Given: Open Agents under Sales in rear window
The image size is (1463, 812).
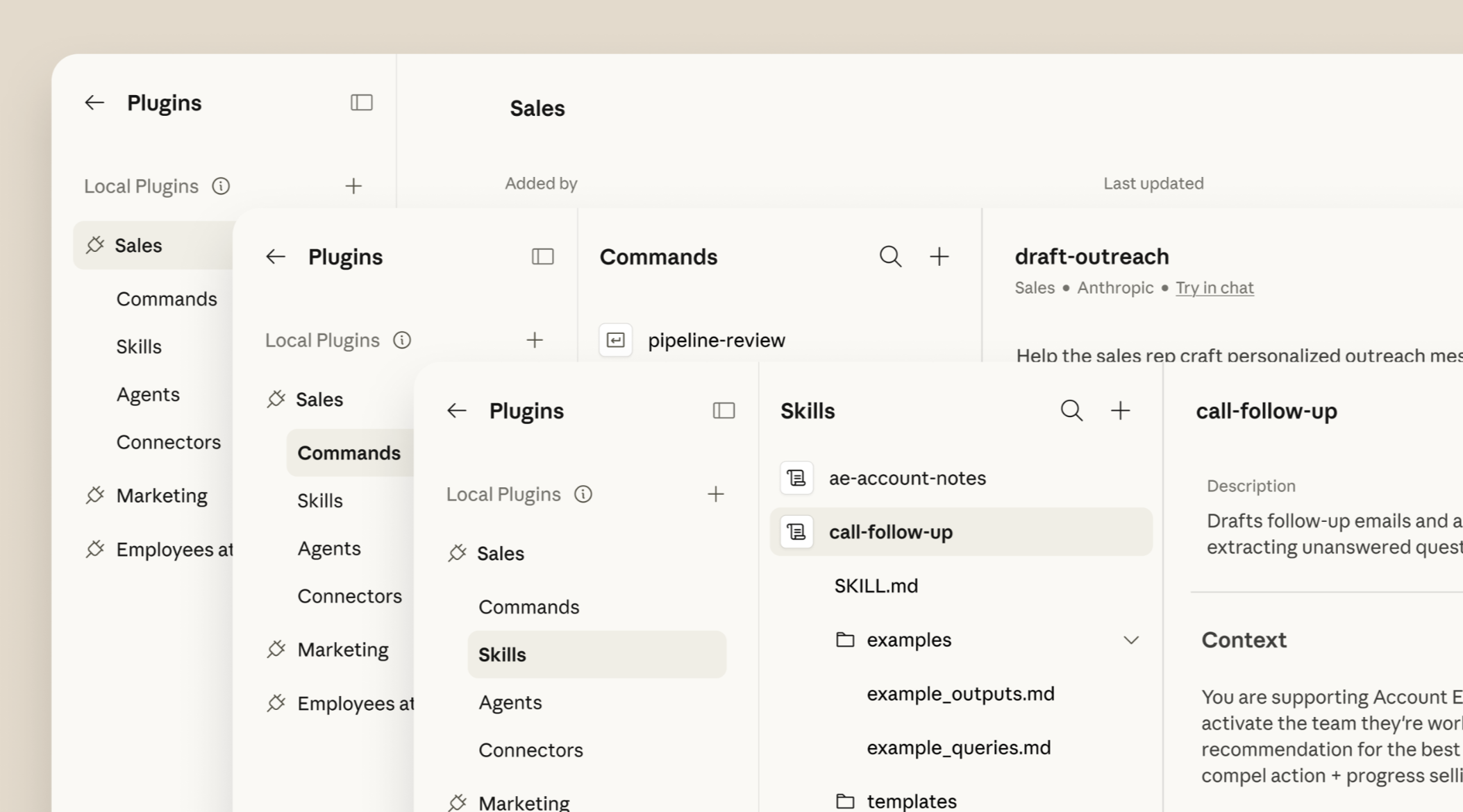Looking at the screenshot, I should pos(148,394).
